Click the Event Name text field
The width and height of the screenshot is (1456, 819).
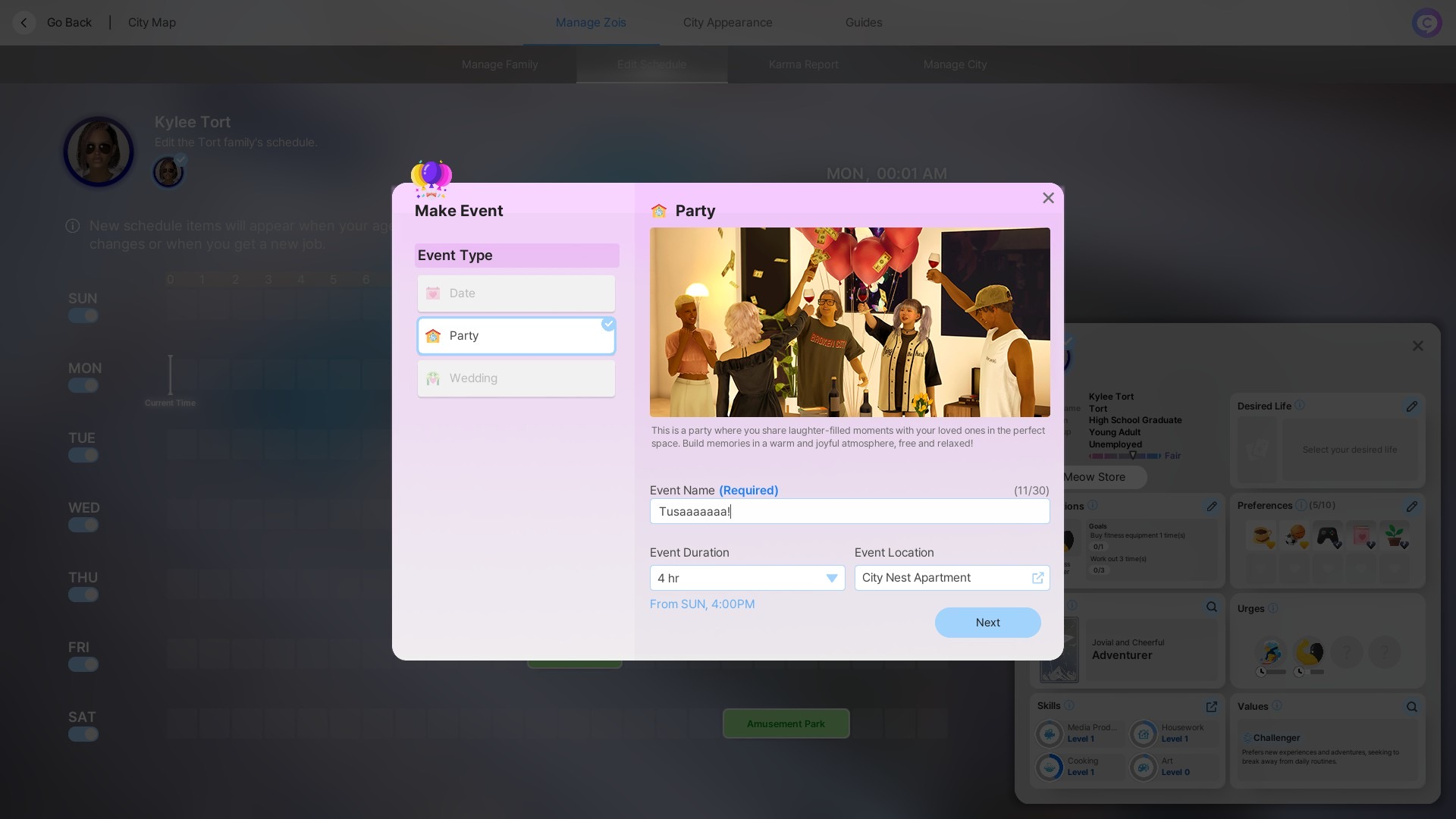[849, 511]
